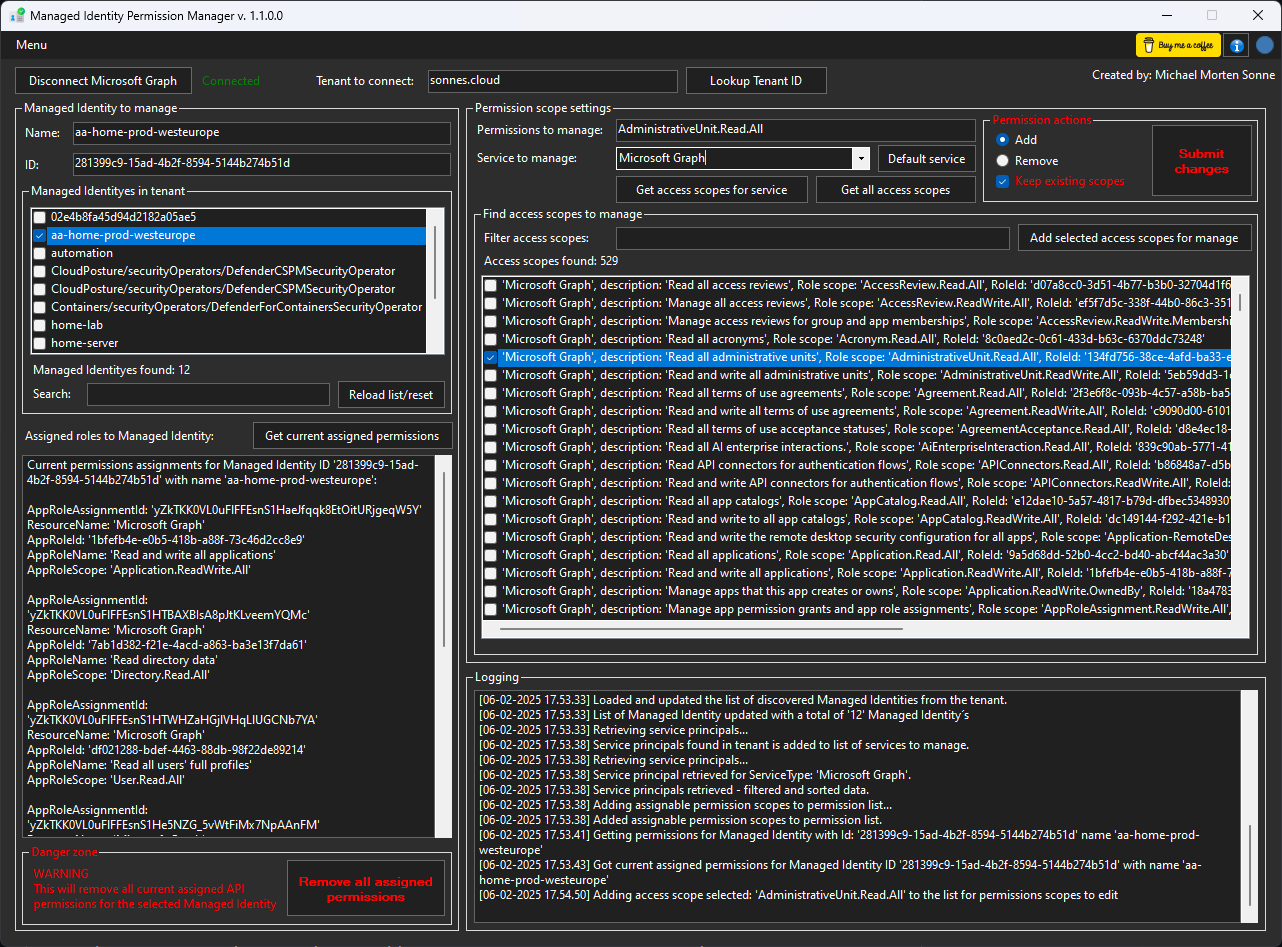Click the blue circle icon in menu bar

(x=1265, y=45)
